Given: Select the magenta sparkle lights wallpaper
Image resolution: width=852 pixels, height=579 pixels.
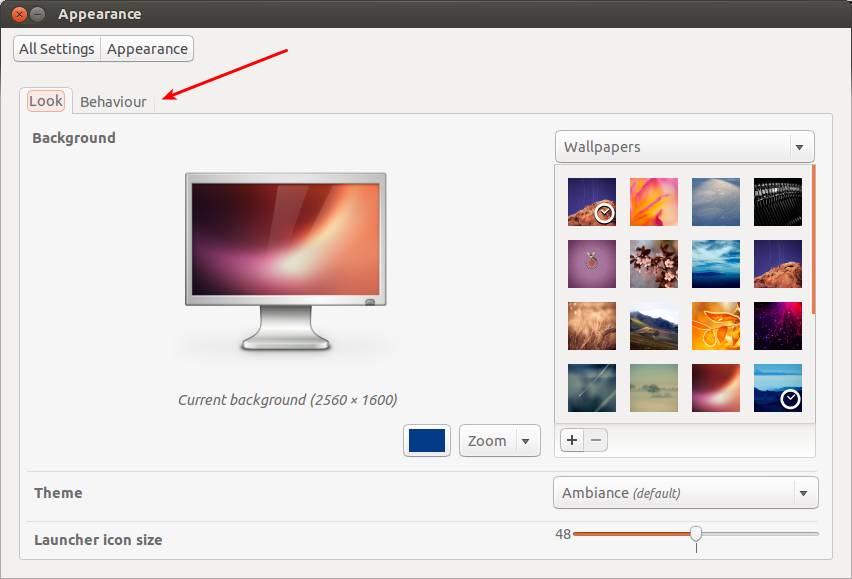Looking at the screenshot, I should coord(778,326).
